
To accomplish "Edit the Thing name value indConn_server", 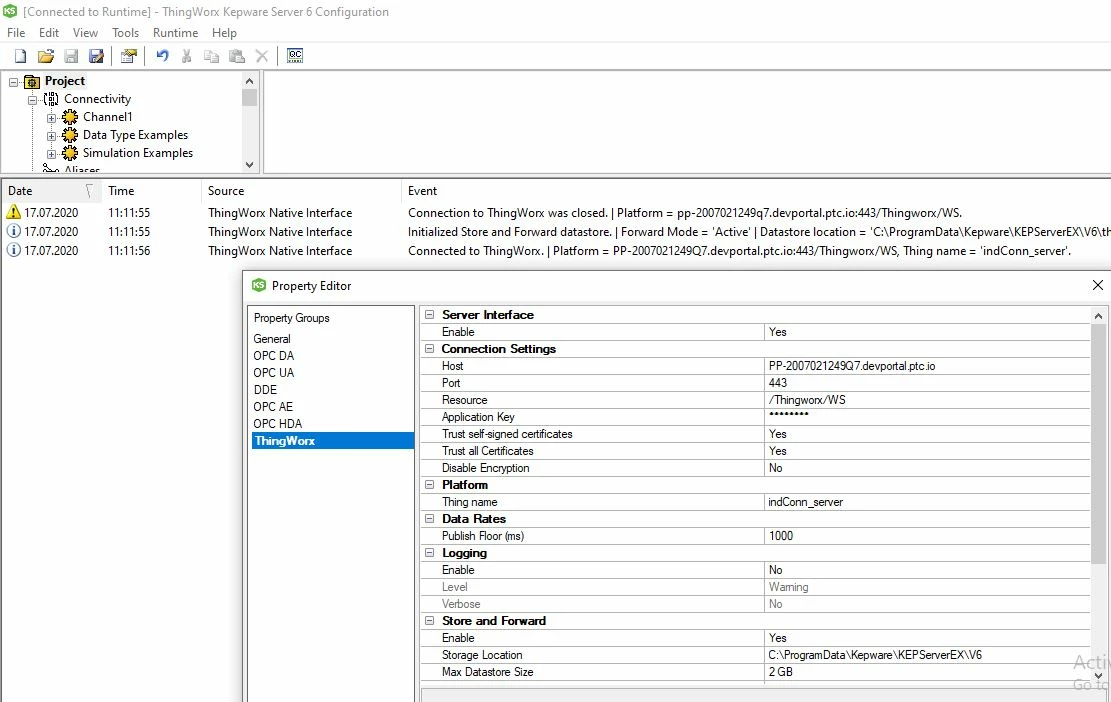I will point(927,502).
